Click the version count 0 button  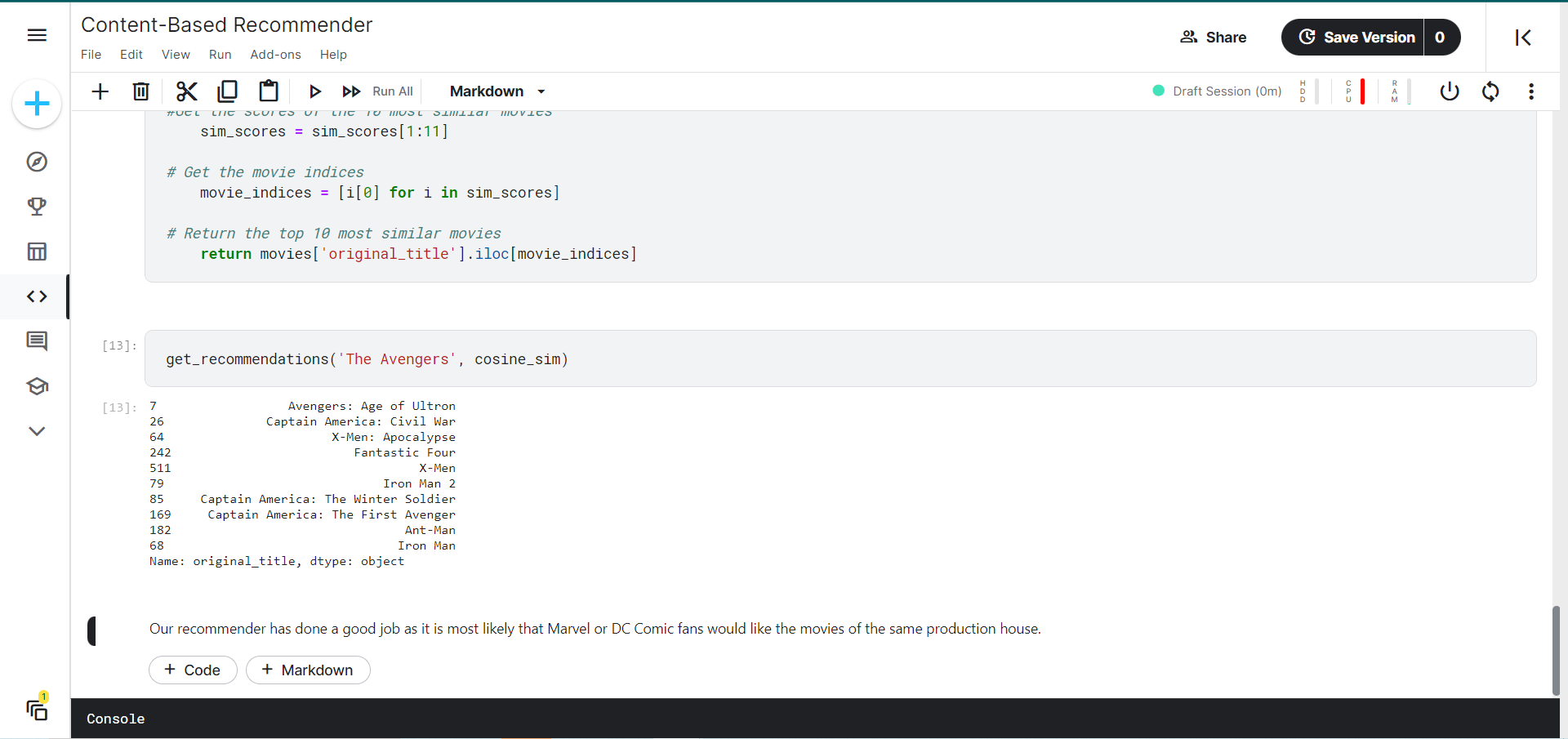coord(1441,38)
